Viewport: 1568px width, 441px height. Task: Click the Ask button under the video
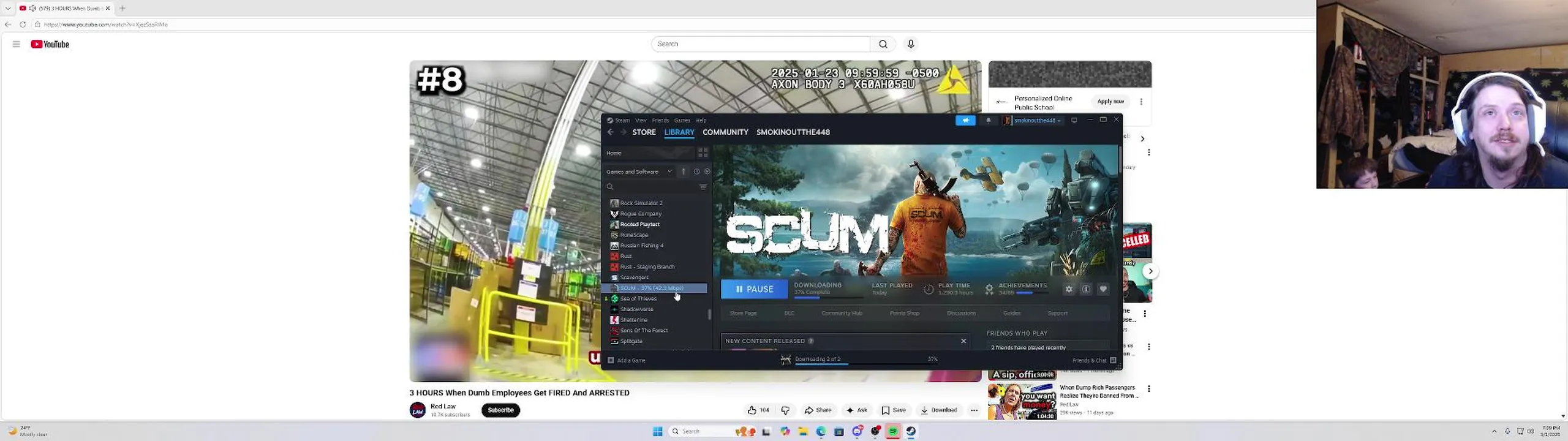click(x=856, y=410)
